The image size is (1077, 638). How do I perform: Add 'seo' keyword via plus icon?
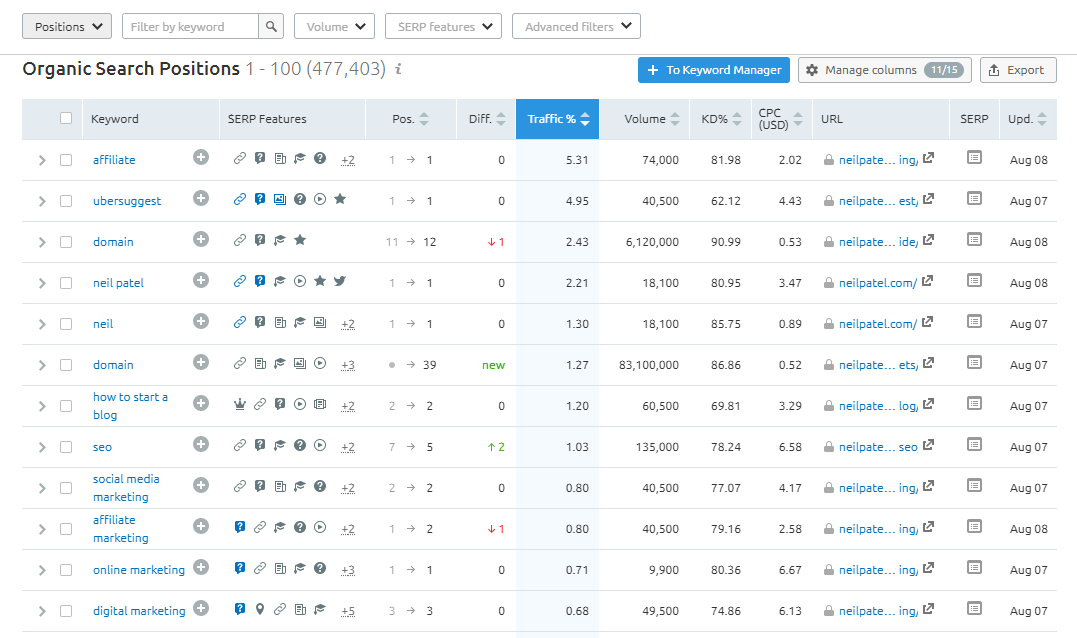pyautogui.click(x=201, y=444)
